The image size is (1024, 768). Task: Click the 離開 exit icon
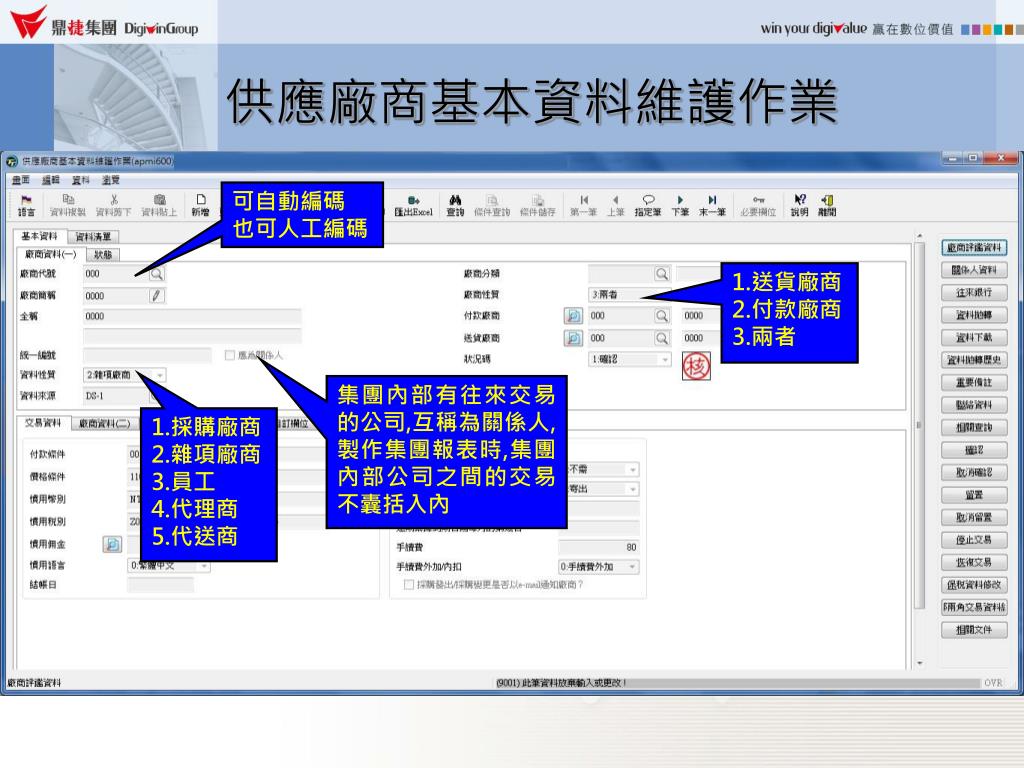(x=827, y=205)
